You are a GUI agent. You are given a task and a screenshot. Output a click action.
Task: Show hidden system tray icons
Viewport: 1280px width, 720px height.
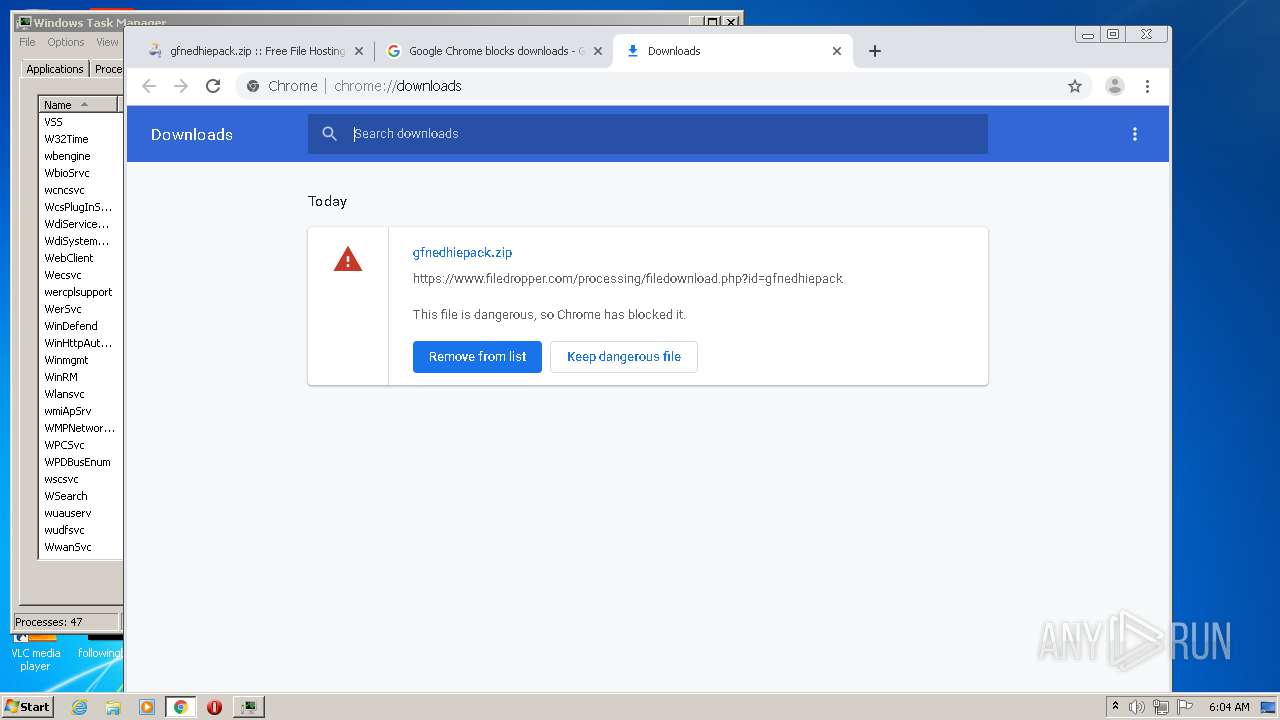1116,707
